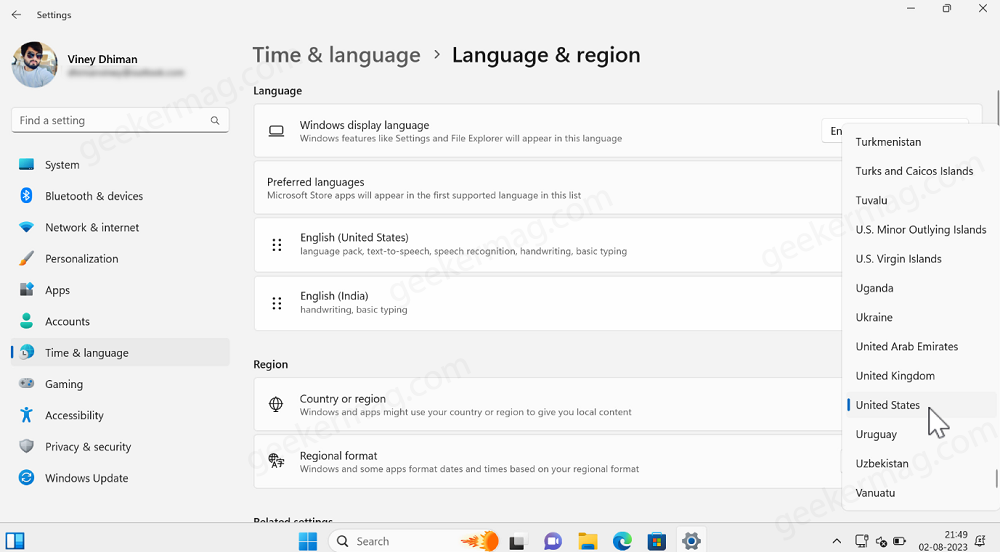The height and width of the screenshot is (552, 1000).
Task: Launch Microsoft Edge from taskbar
Action: 622,541
